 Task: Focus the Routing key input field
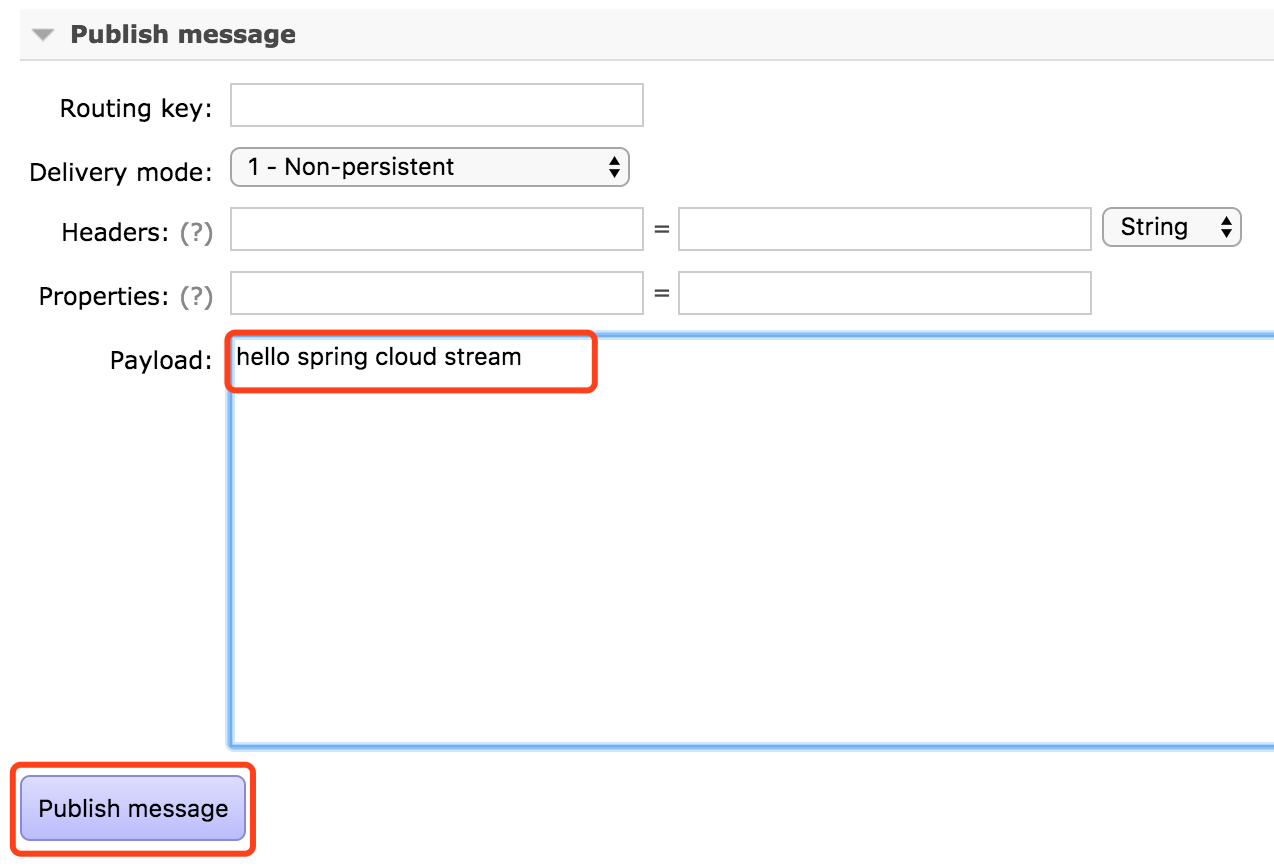(x=437, y=105)
